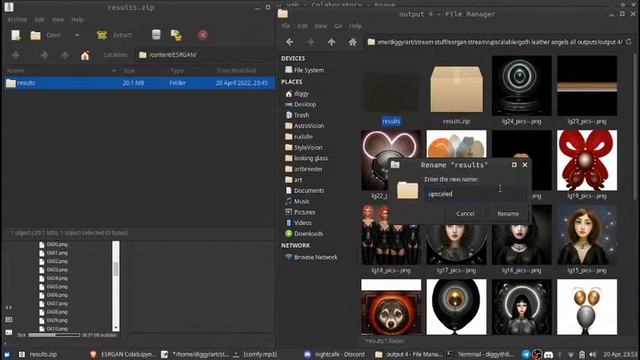
Task: Open the View menu in the archive manager
Action: click(x=58, y=19)
